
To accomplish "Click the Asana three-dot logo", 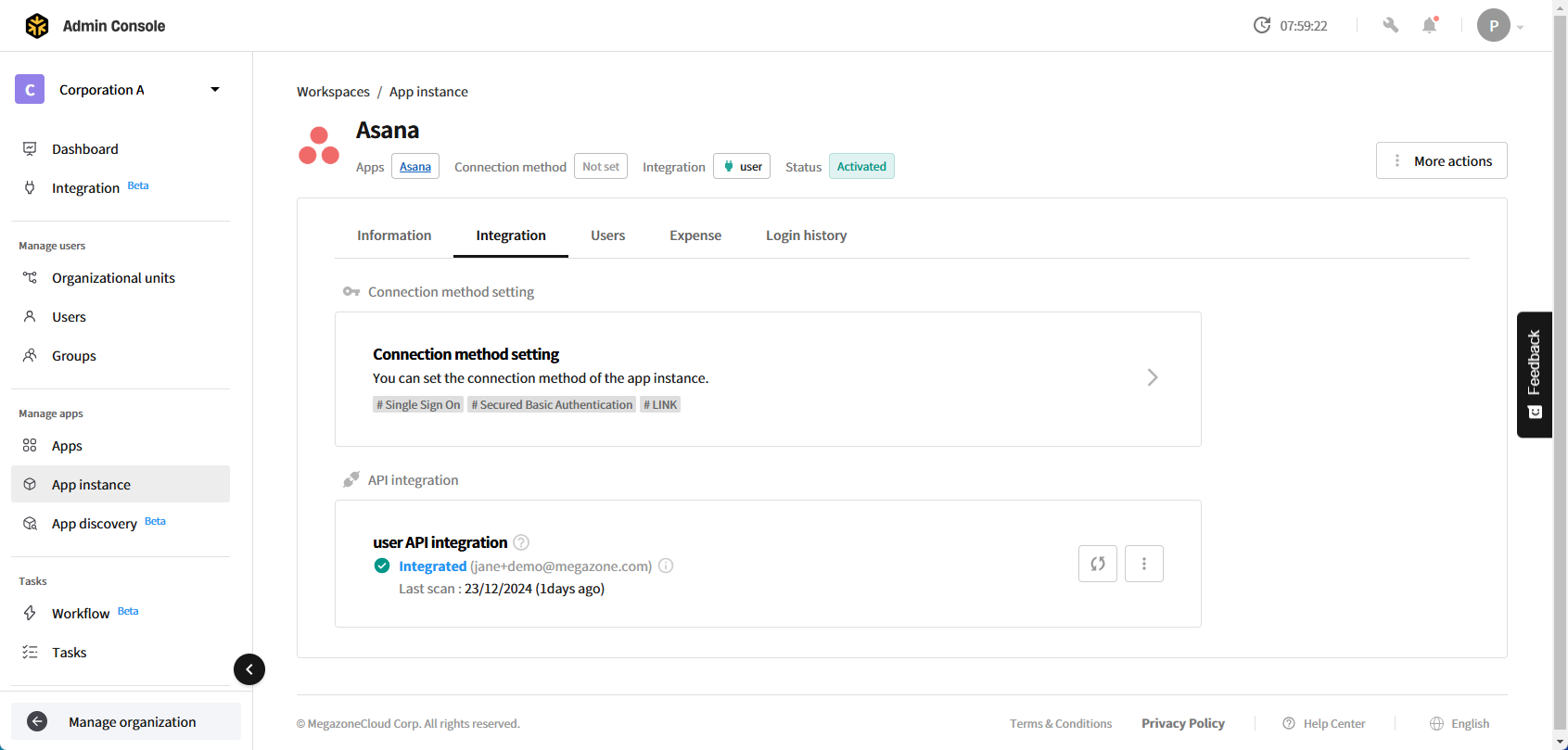I will click(319, 146).
